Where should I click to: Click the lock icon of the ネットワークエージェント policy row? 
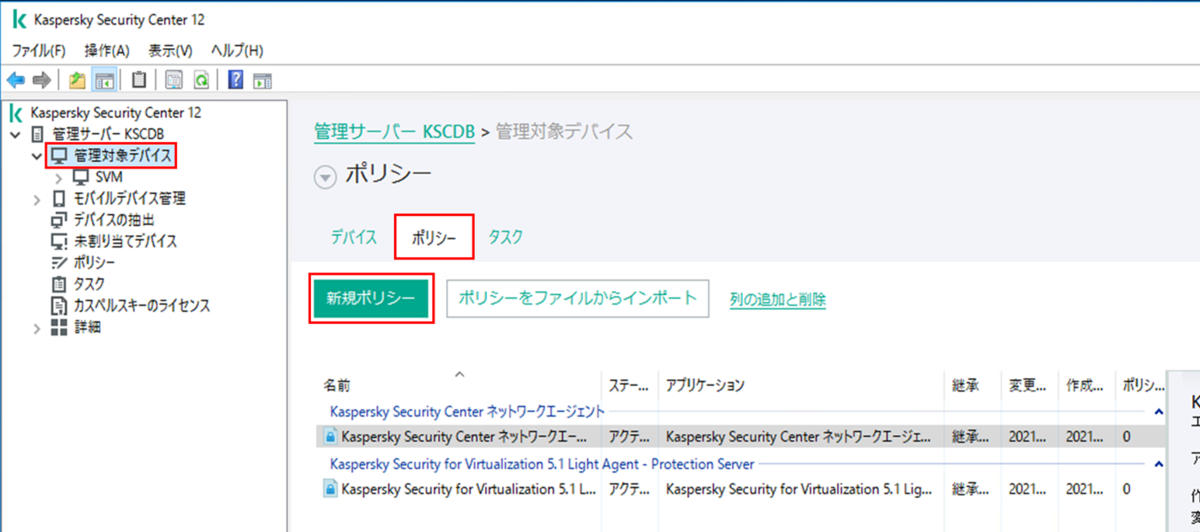tap(330, 436)
